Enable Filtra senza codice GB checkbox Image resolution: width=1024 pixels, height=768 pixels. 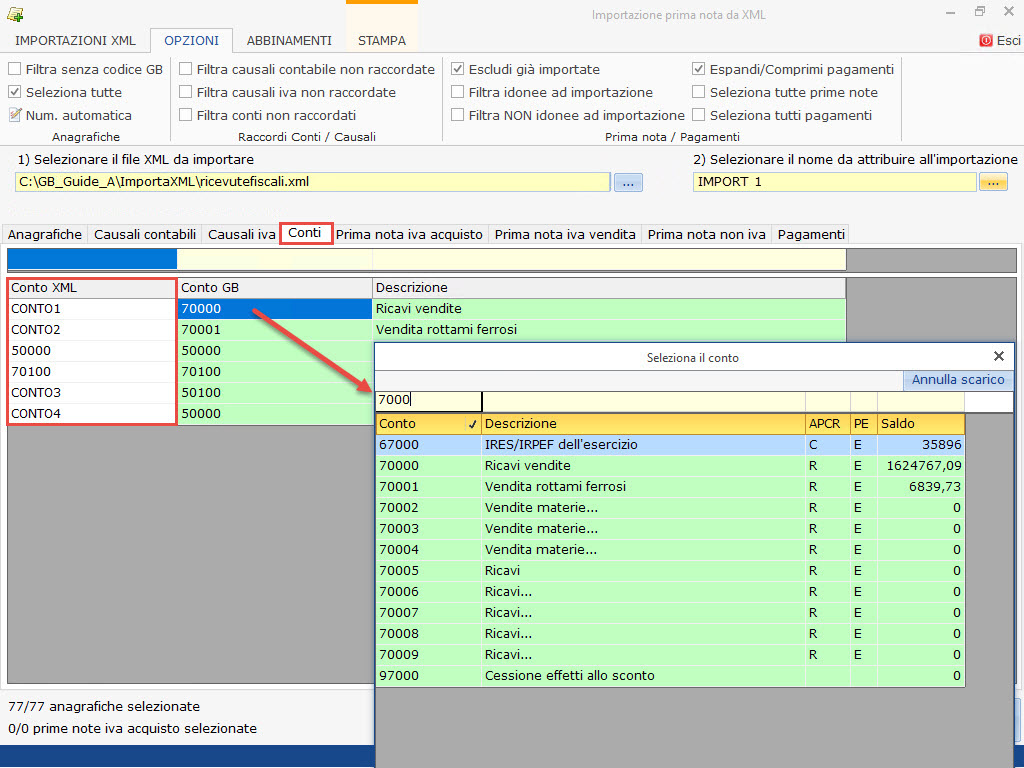click(x=15, y=69)
